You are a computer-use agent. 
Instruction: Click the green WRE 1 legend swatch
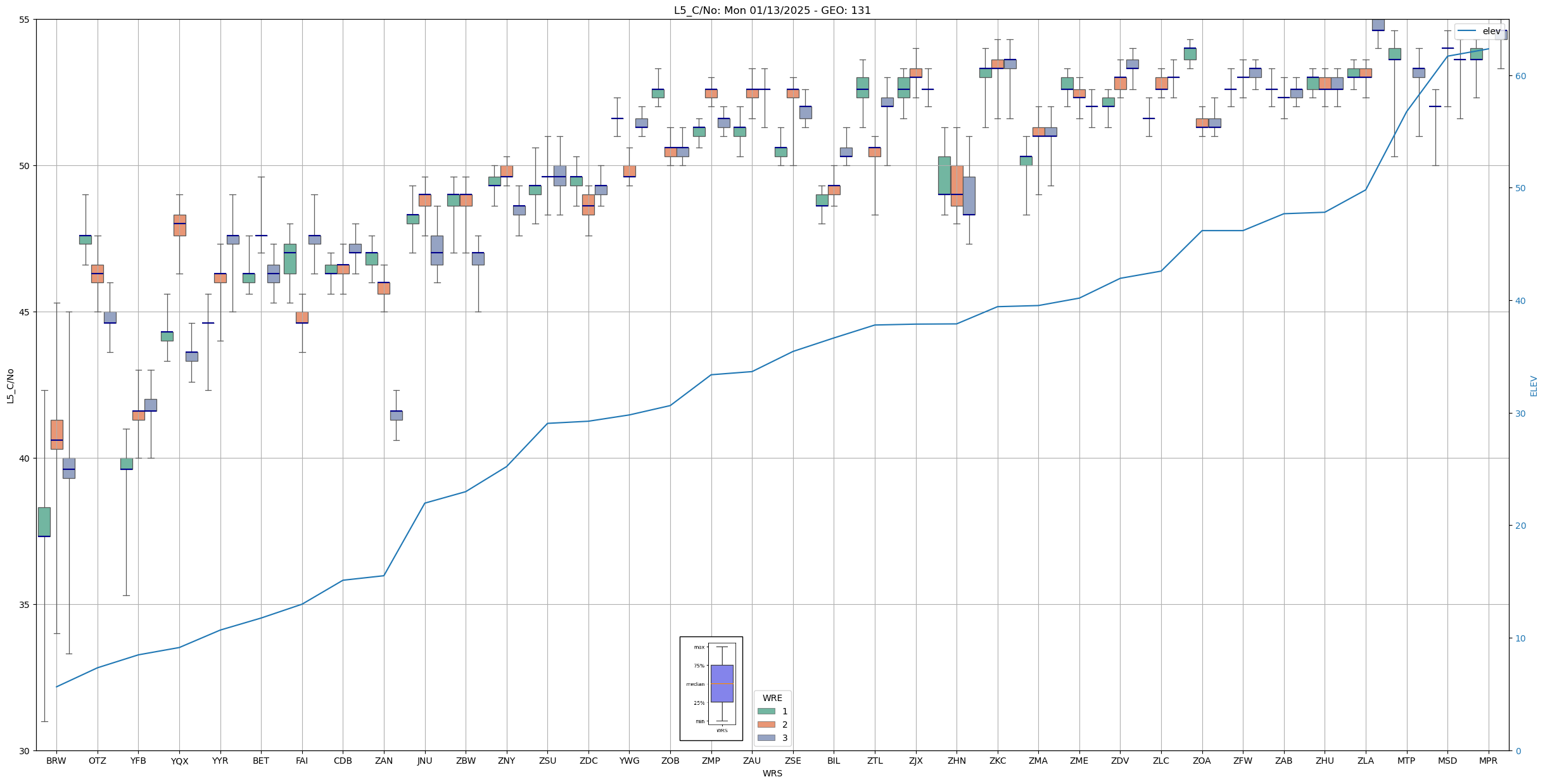click(766, 711)
